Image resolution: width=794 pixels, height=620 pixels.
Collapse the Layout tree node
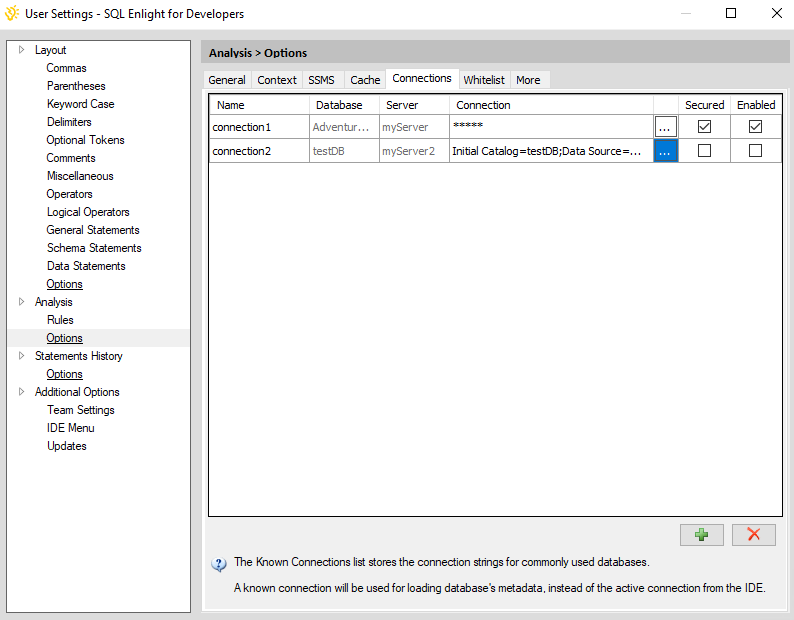click(x=21, y=50)
